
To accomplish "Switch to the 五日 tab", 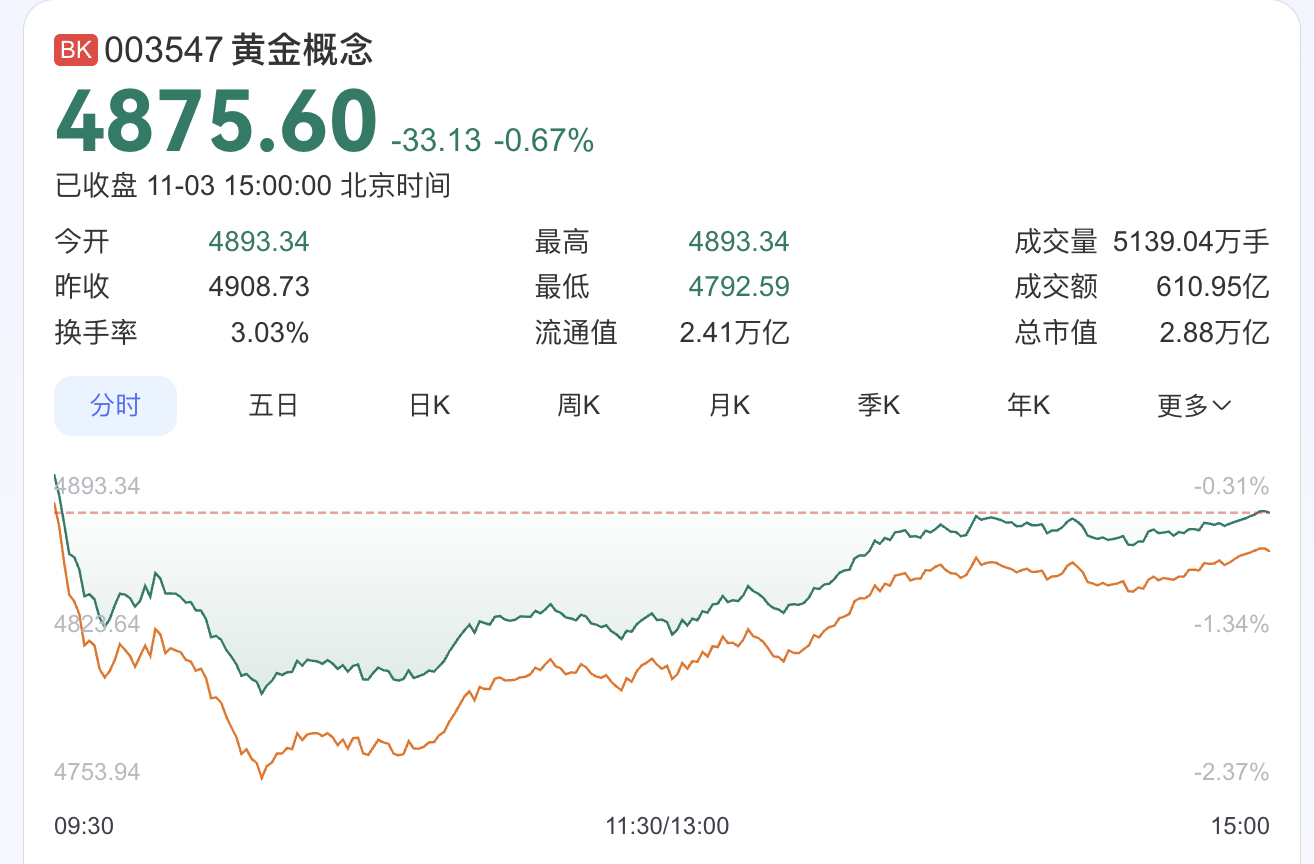I will point(274,406).
